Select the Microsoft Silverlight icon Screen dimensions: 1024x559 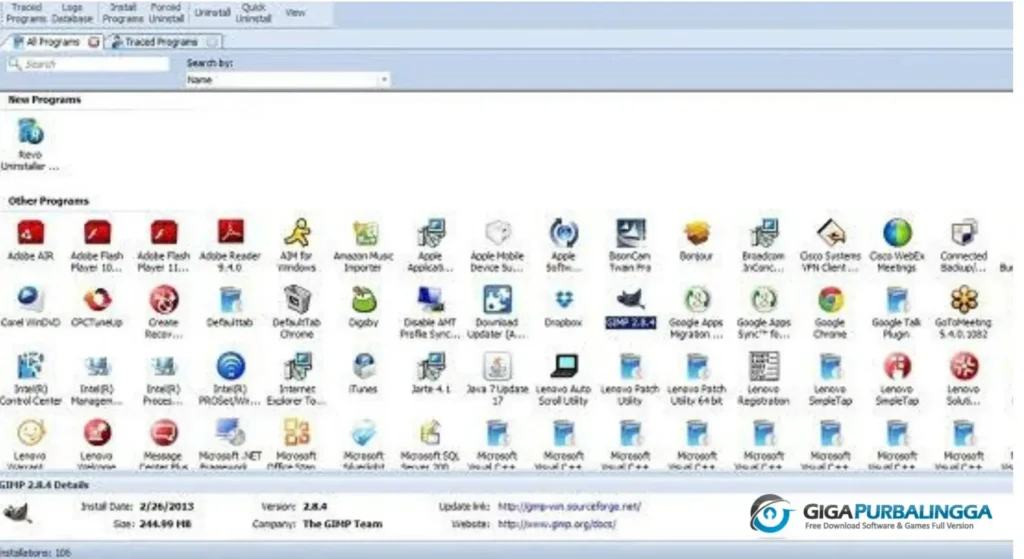click(x=364, y=433)
